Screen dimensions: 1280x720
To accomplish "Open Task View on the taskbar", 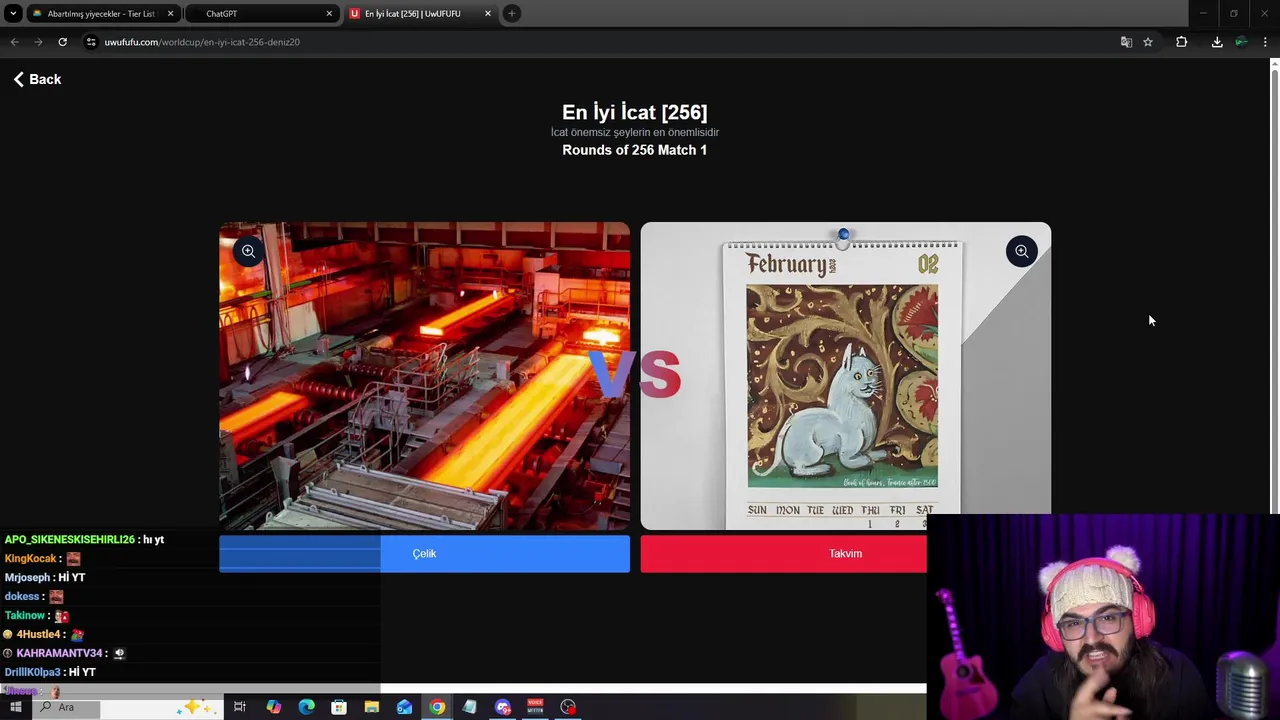I will pos(240,707).
